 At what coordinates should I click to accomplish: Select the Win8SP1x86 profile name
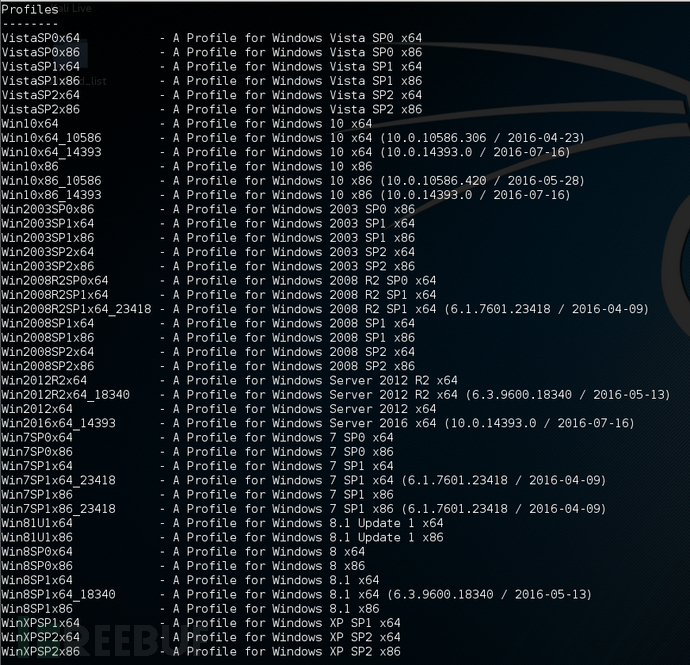coord(37,609)
